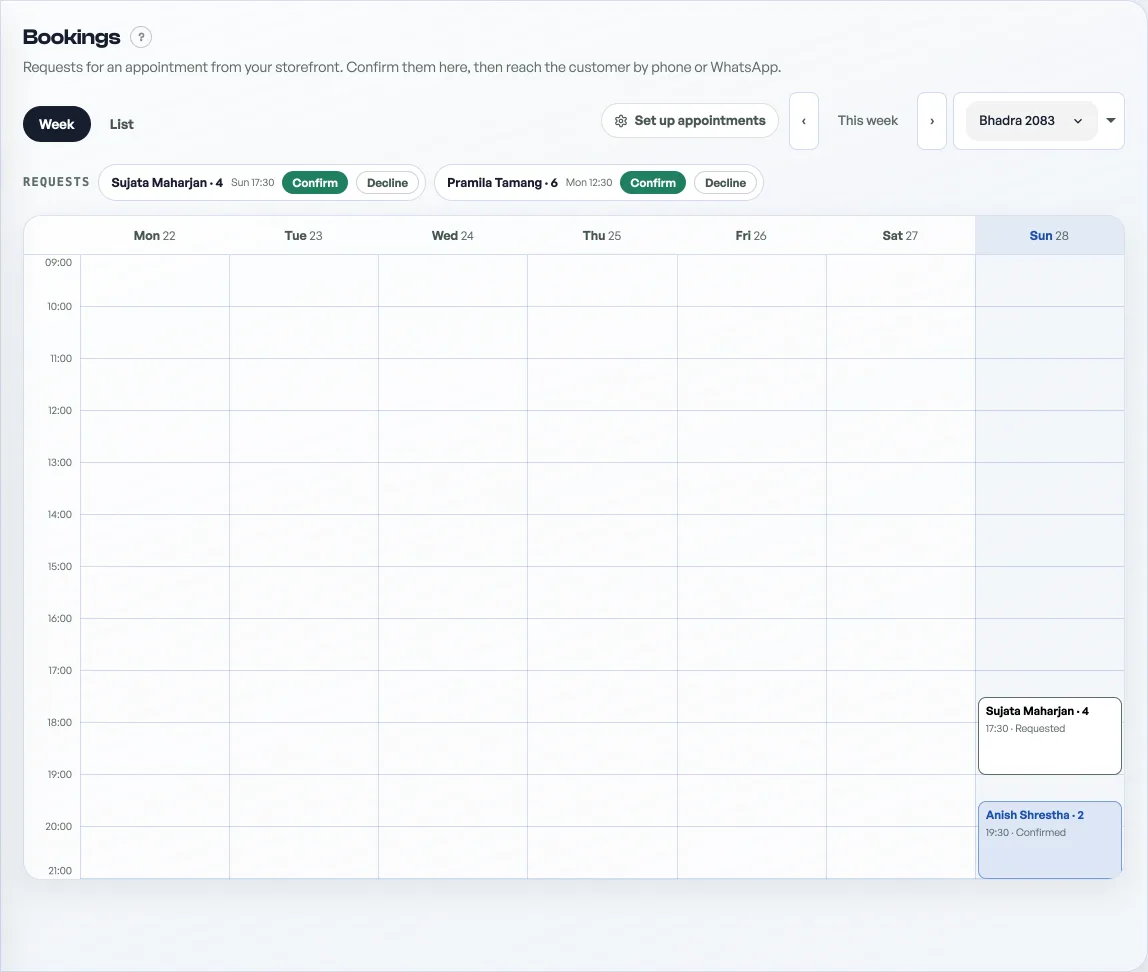The height and width of the screenshot is (972, 1148).
Task: Click the 21:00 time label
Action: click(x=60, y=870)
